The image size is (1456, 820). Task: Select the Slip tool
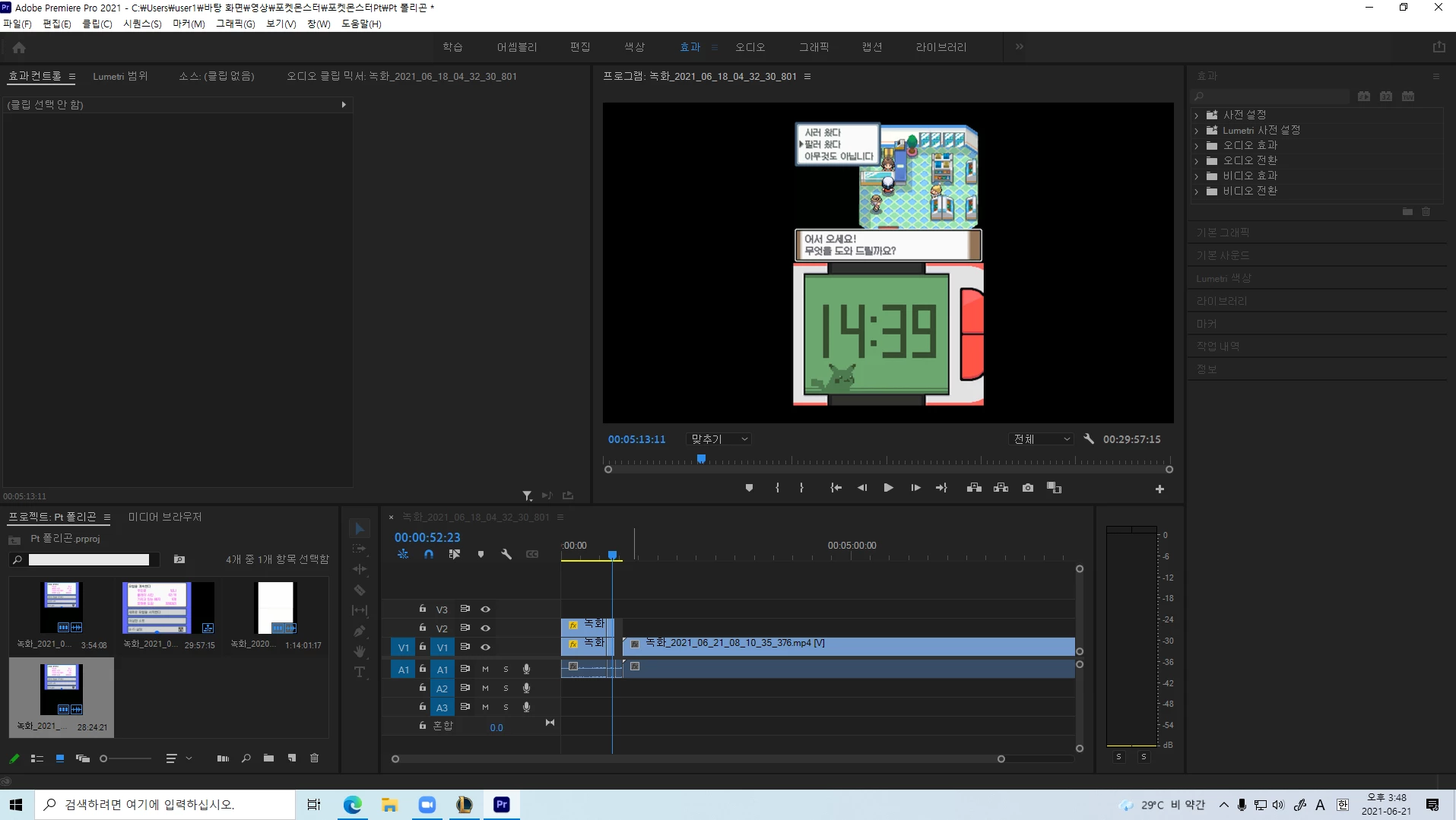tap(360, 610)
